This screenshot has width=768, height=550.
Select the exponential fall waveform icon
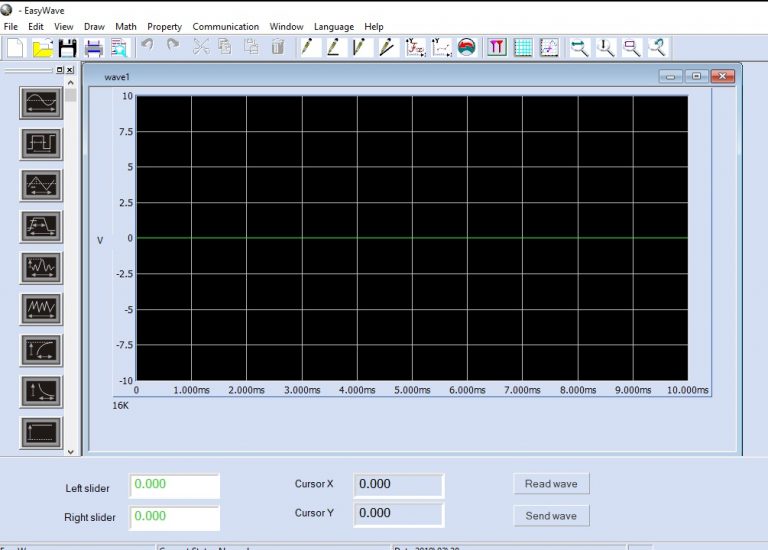coord(41,391)
